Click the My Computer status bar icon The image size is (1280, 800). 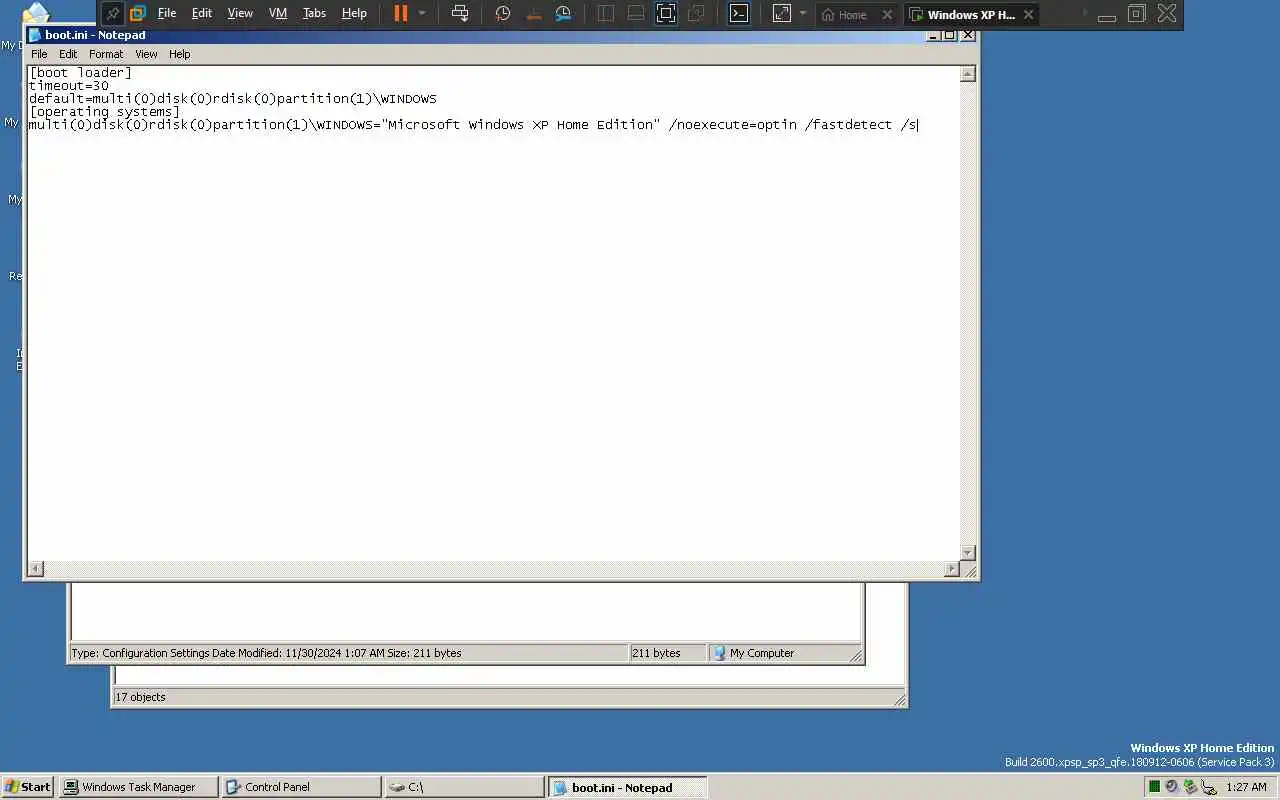coord(719,653)
